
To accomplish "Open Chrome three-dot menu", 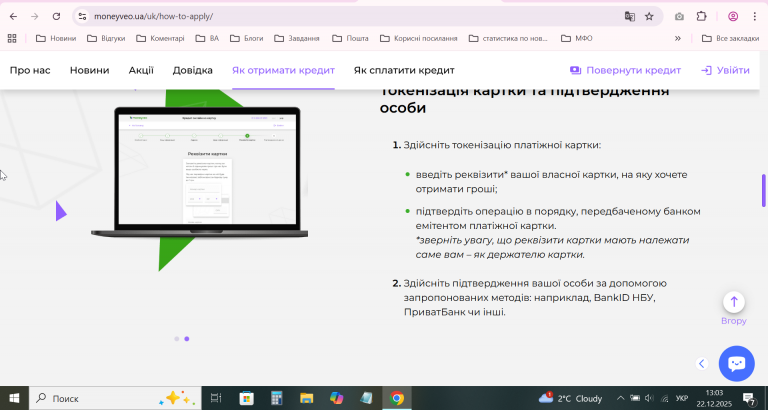I will (x=755, y=16).
